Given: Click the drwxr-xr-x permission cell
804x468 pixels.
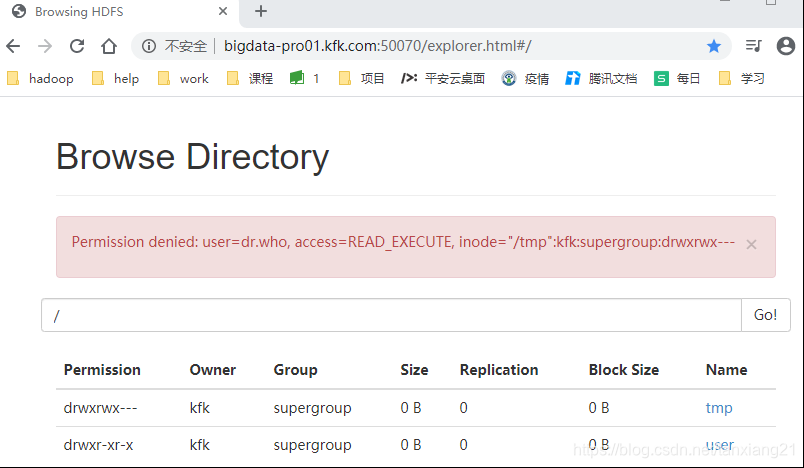Looking at the screenshot, I should click(98, 445).
